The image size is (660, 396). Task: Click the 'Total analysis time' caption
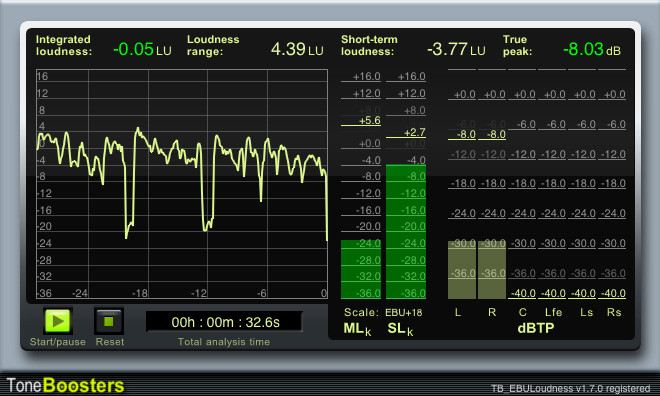pyautogui.click(x=224, y=342)
